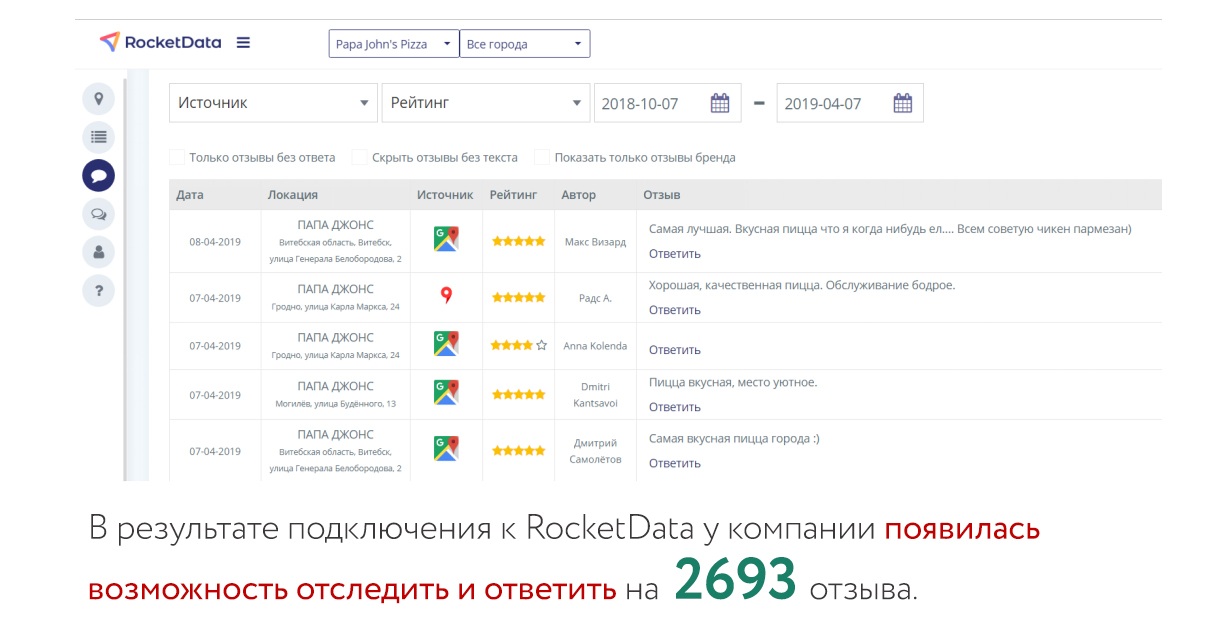The image size is (1210, 630).
Task: Sort by the 'Дата' column header
Action: click(x=190, y=195)
